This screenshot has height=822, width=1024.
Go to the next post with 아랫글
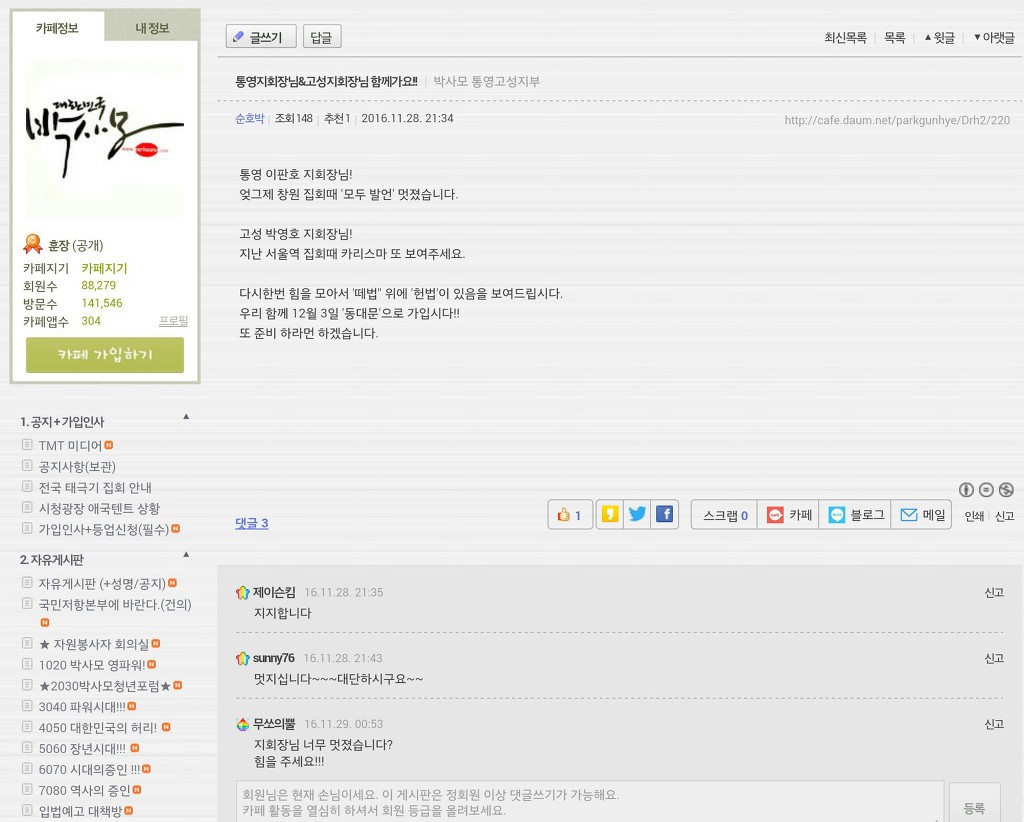click(993, 38)
